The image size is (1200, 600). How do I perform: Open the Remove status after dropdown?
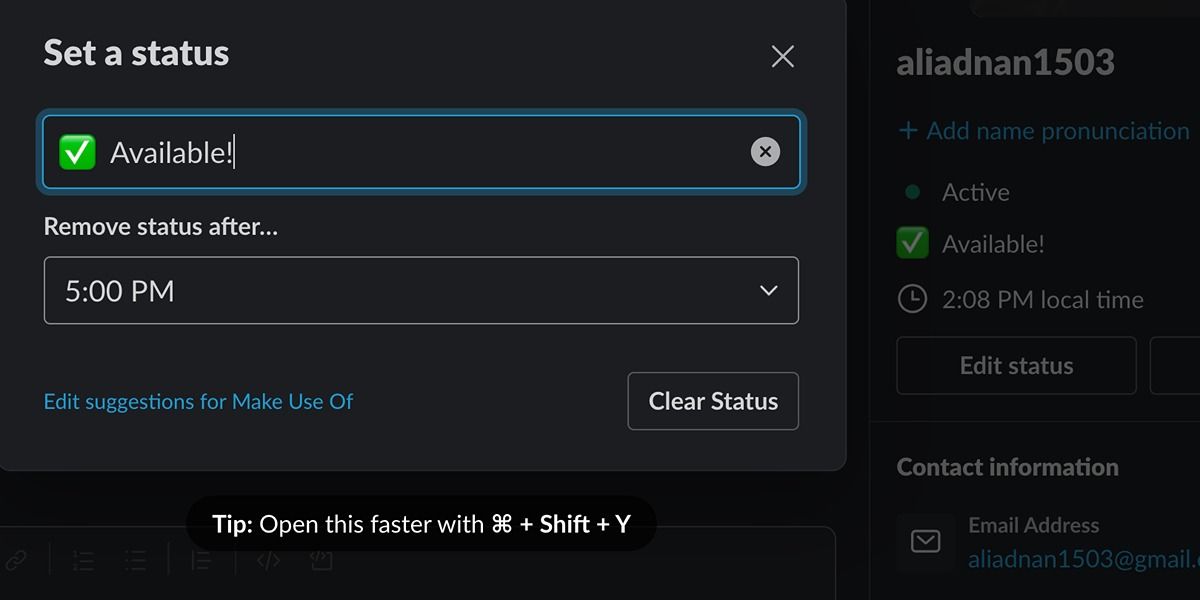pyautogui.click(x=420, y=290)
